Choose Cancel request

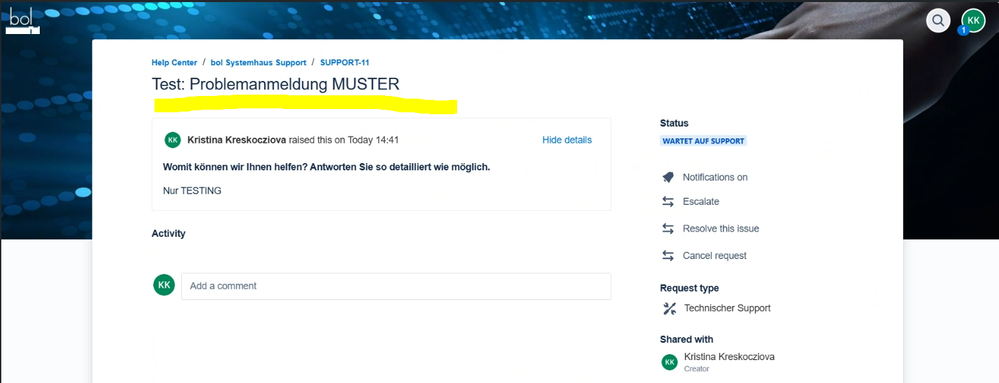[x=715, y=256]
